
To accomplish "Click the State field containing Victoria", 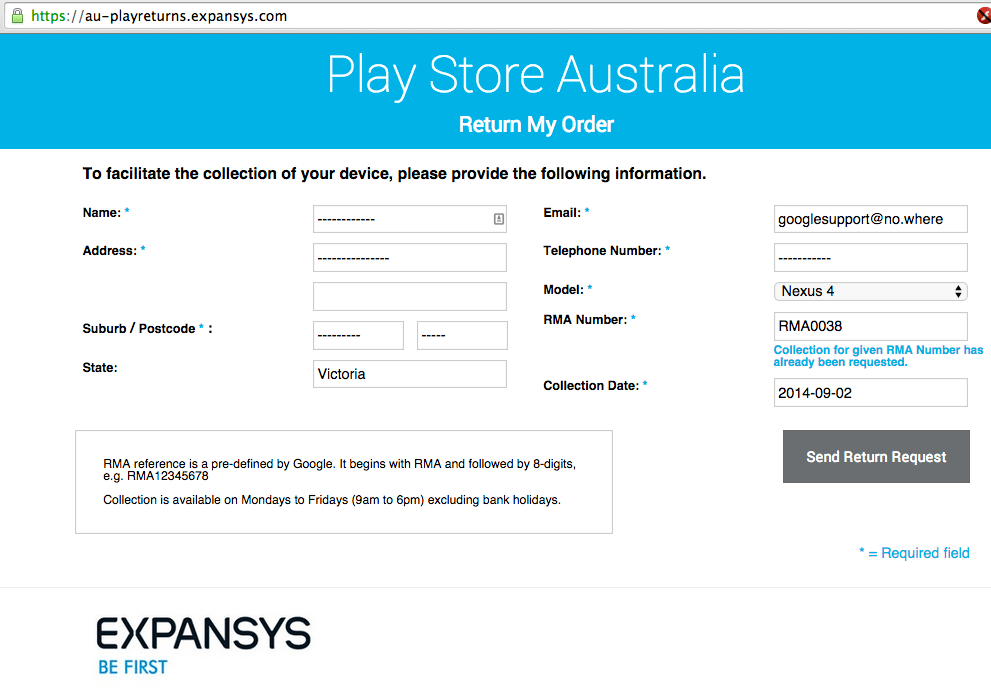I will [x=410, y=374].
